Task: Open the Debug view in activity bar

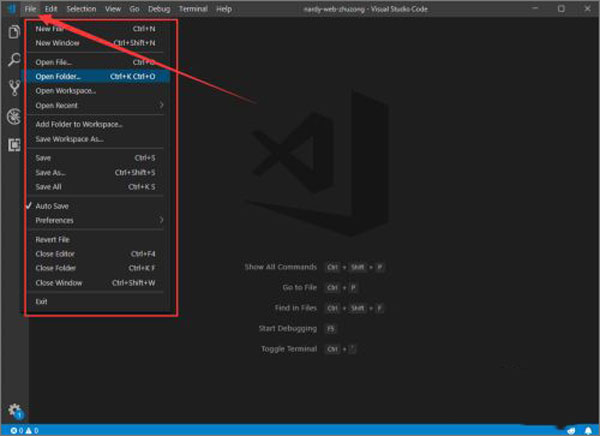Action: [x=14, y=116]
